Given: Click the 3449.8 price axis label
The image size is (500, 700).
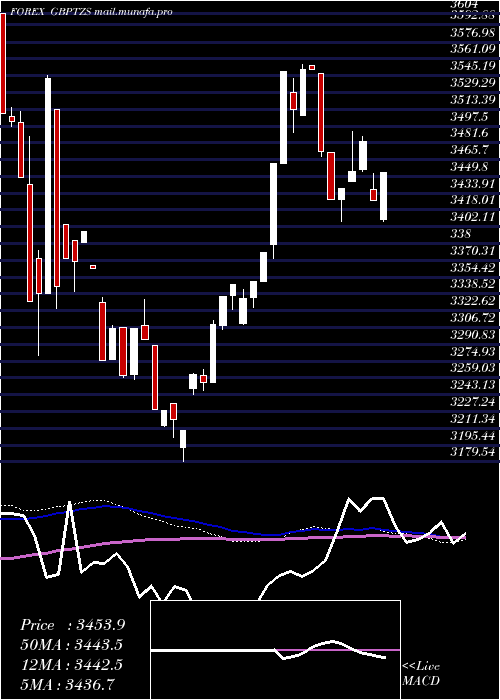Looking at the screenshot, I should [x=469, y=167].
